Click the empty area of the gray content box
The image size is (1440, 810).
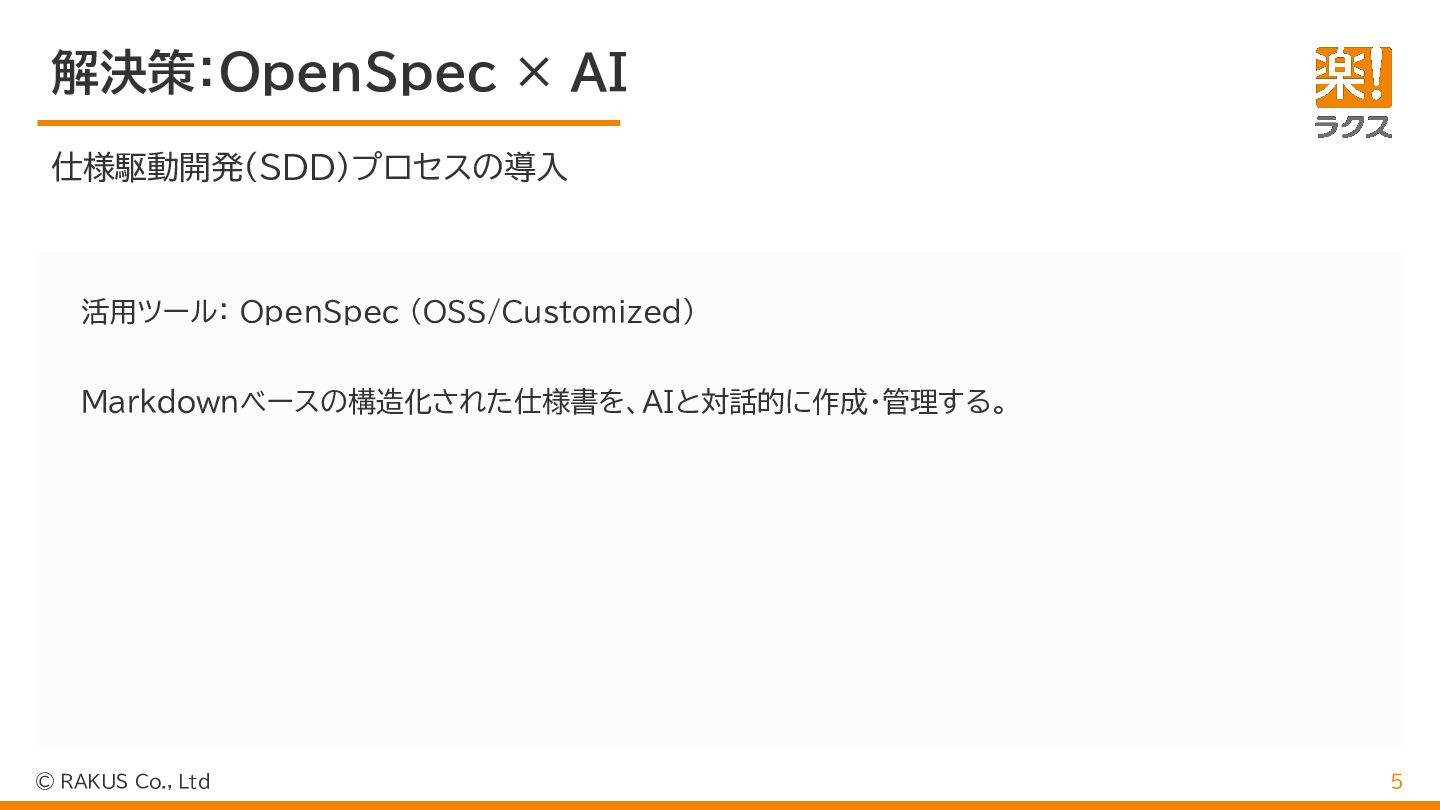pos(720,590)
